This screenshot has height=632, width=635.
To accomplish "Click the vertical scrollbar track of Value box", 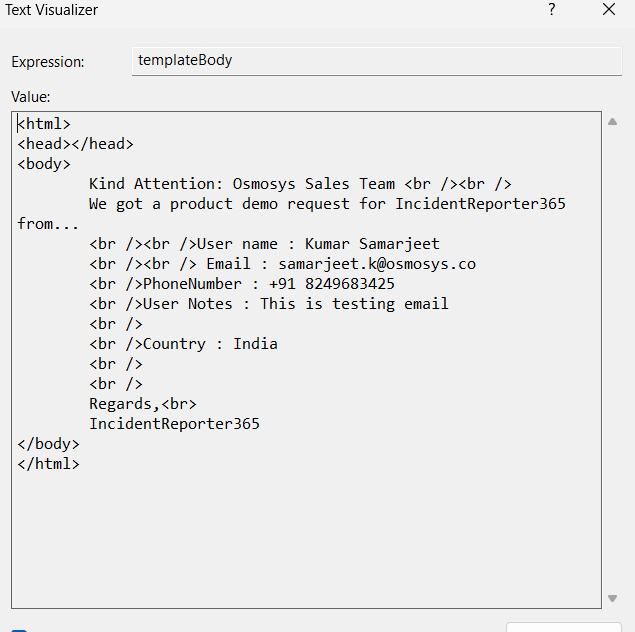I will tap(612, 360).
